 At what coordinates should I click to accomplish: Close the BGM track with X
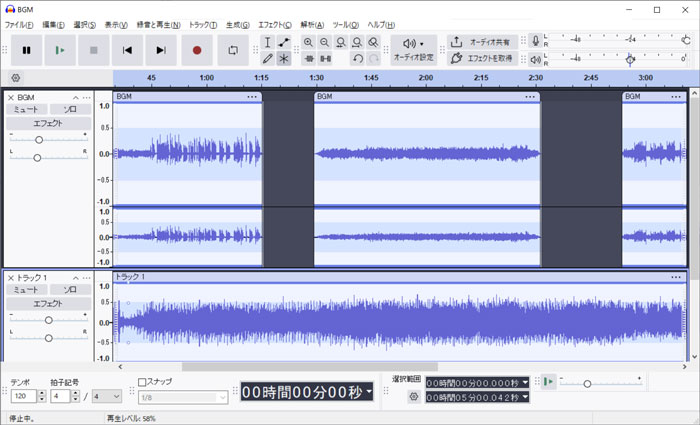pyautogui.click(x=11, y=98)
